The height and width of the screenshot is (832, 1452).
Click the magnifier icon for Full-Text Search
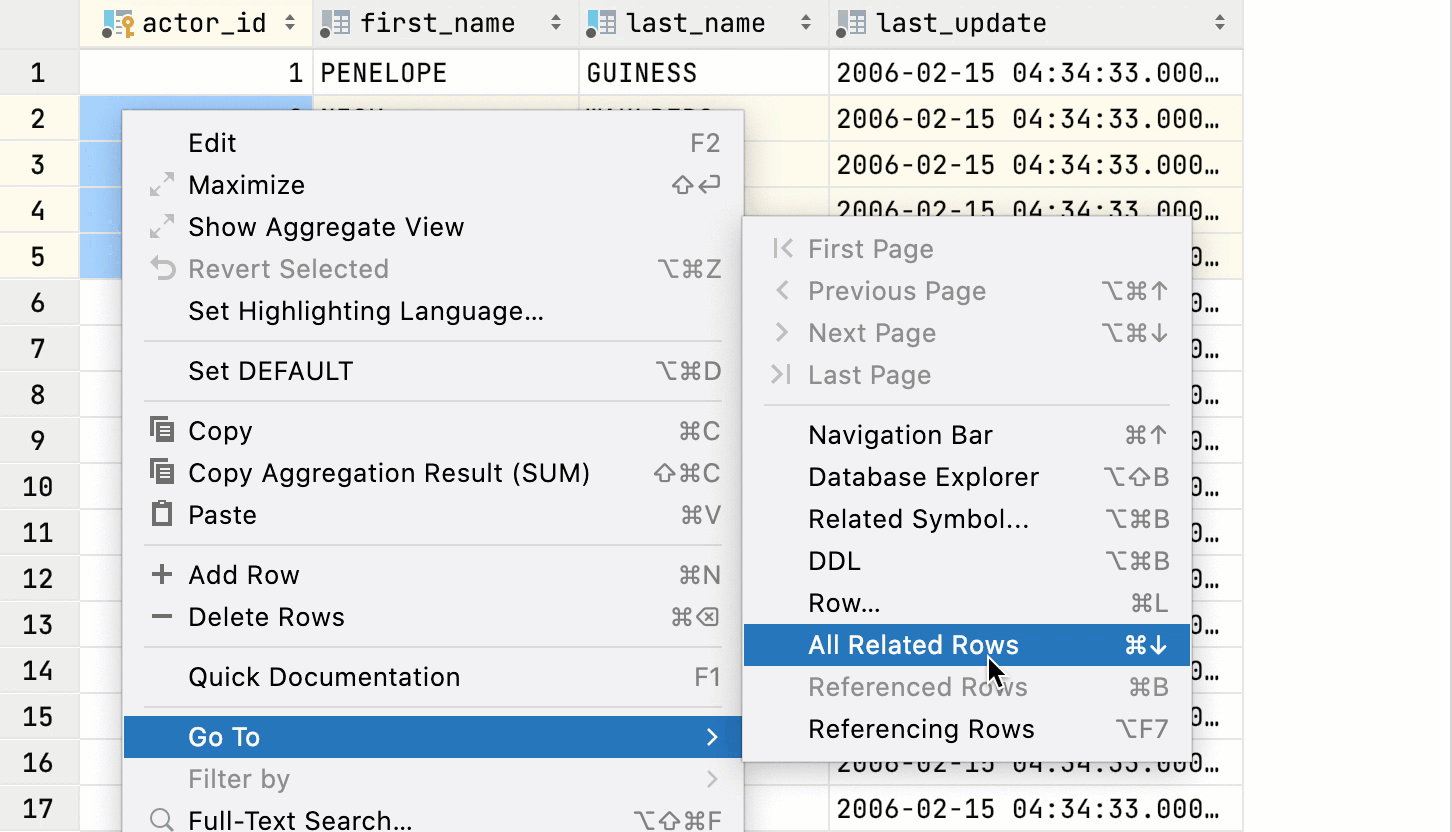tap(161, 820)
